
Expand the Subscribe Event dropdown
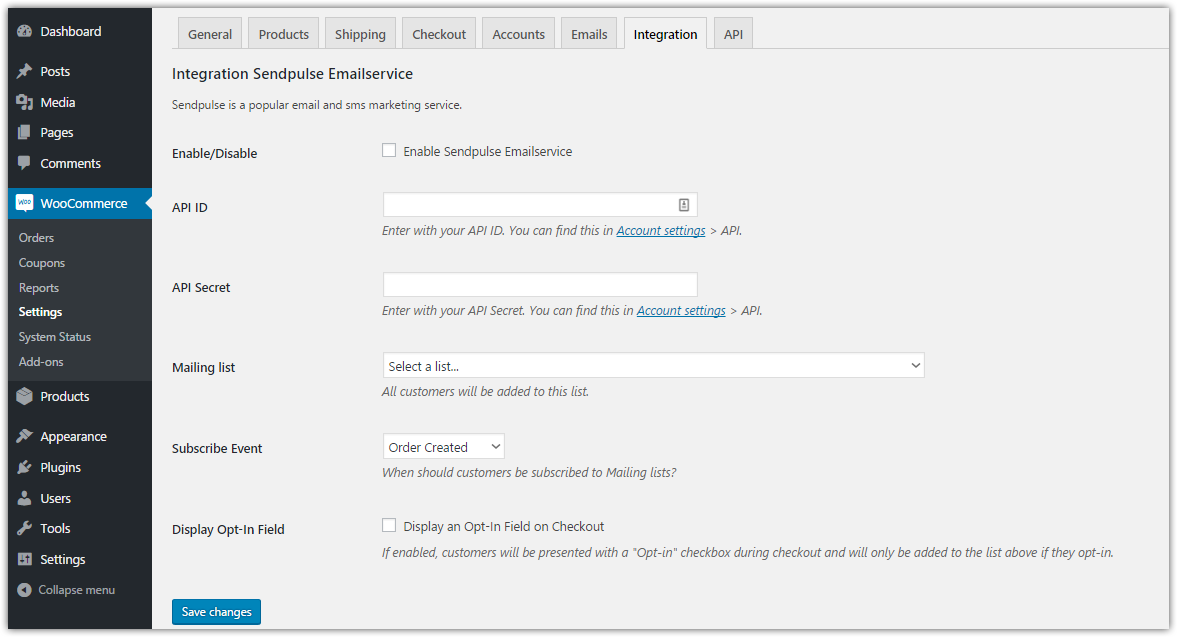pyautogui.click(x=443, y=447)
